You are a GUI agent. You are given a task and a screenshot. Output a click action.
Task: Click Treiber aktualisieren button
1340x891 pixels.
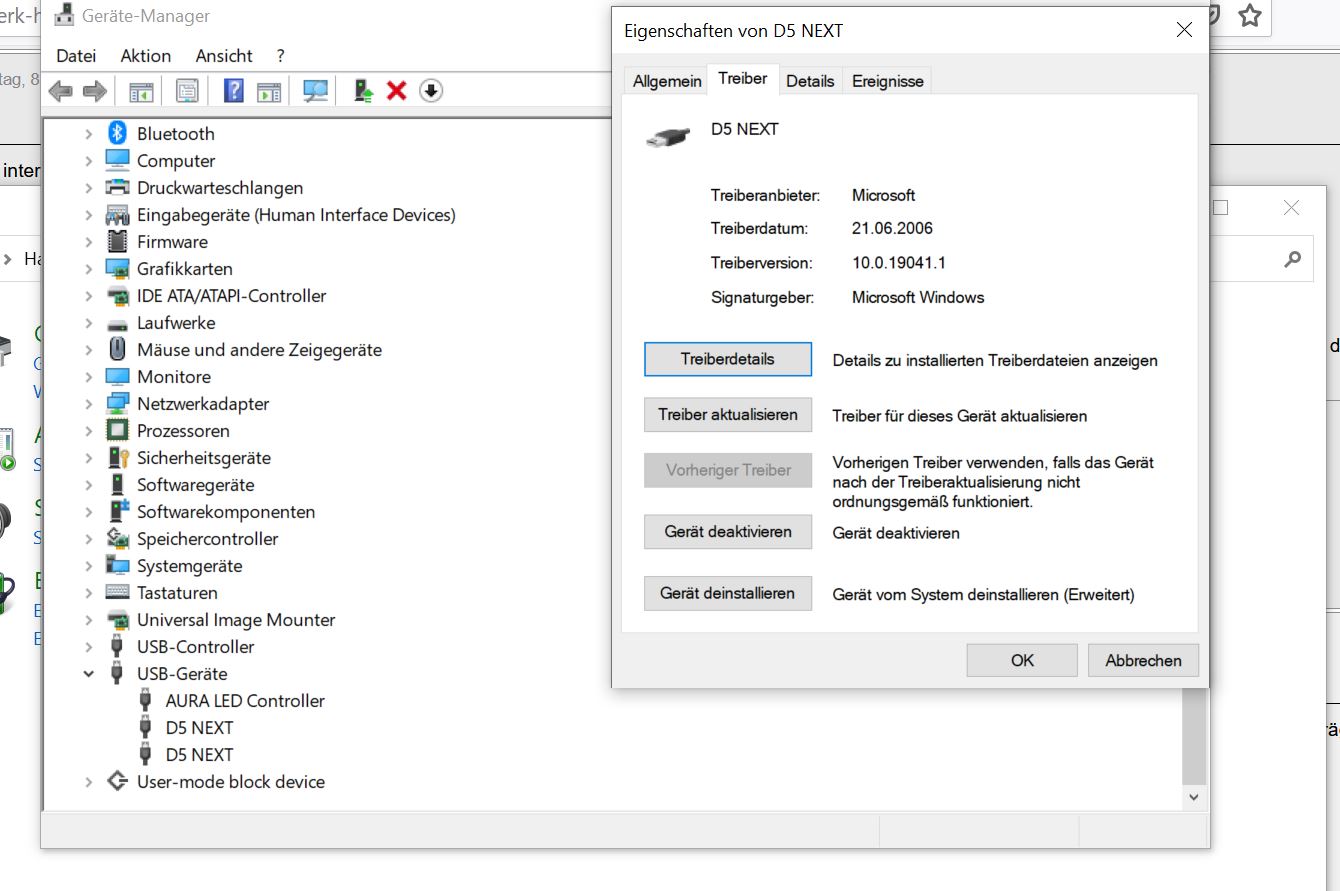pyautogui.click(x=728, y=415)
